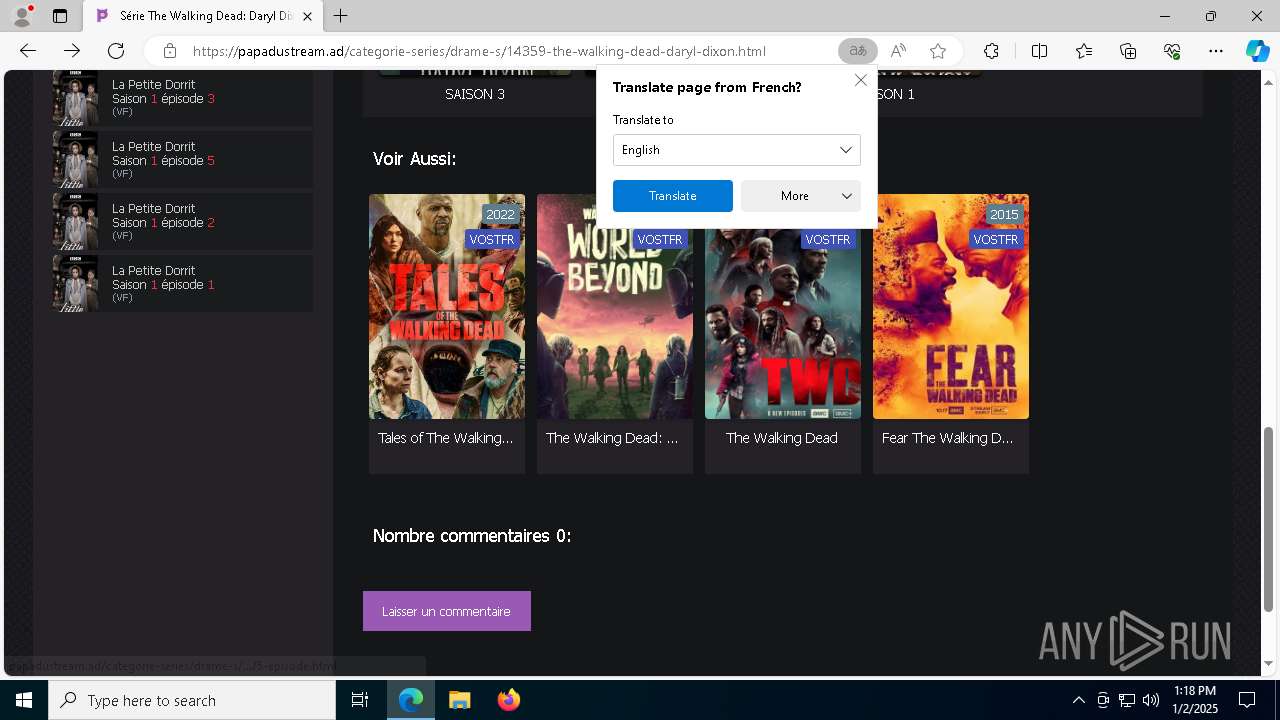This screenshot has width=1280, height=720.
Task: Click La Petite Dorrit épisode 3 thumbnail
Action: (75, 98)
